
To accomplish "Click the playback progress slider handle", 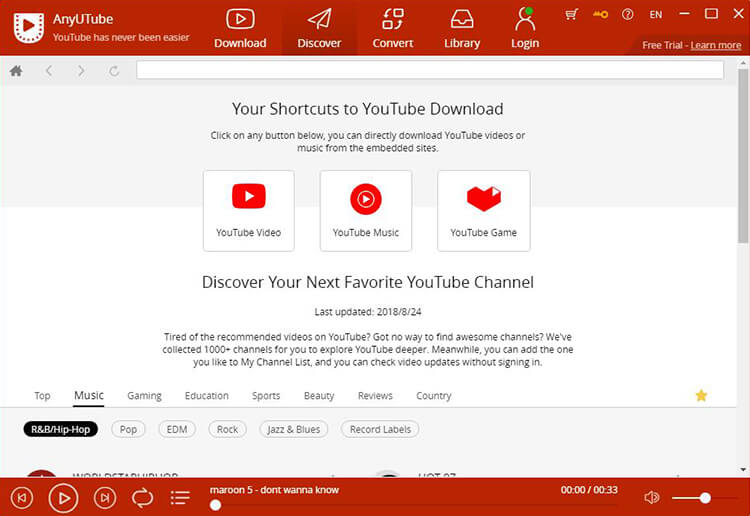I will (x=216, y=505).
